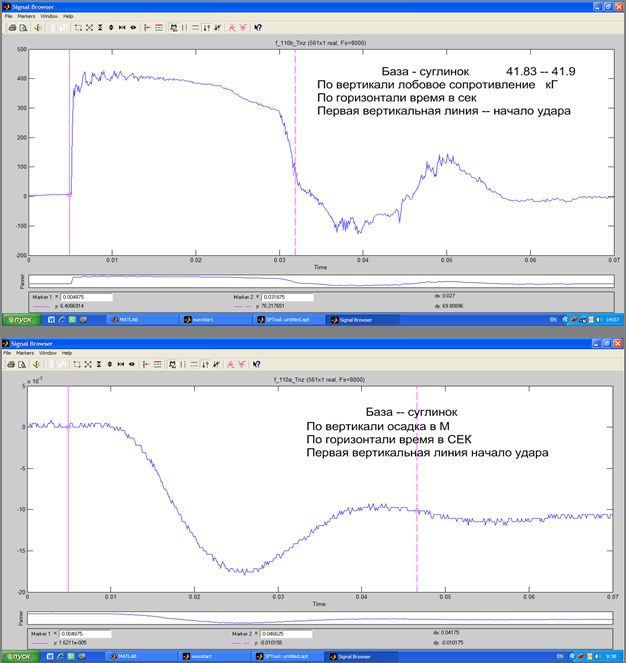Activate Mouse Zoom tool in top window toolbar
Viewport: 626px width, 663px height.
(75, 28)
